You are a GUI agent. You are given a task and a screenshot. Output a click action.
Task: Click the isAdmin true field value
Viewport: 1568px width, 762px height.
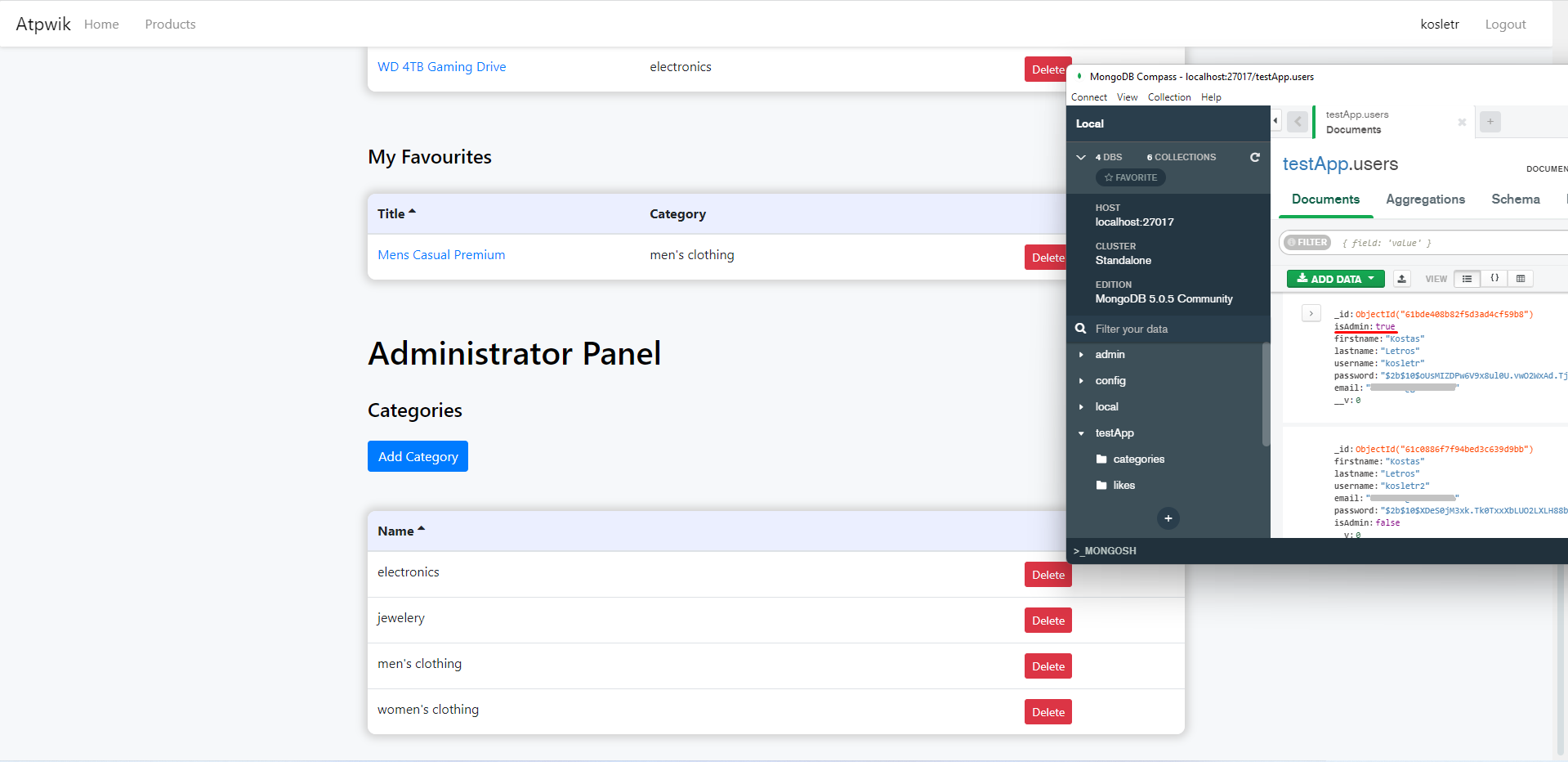[1385, 326]
